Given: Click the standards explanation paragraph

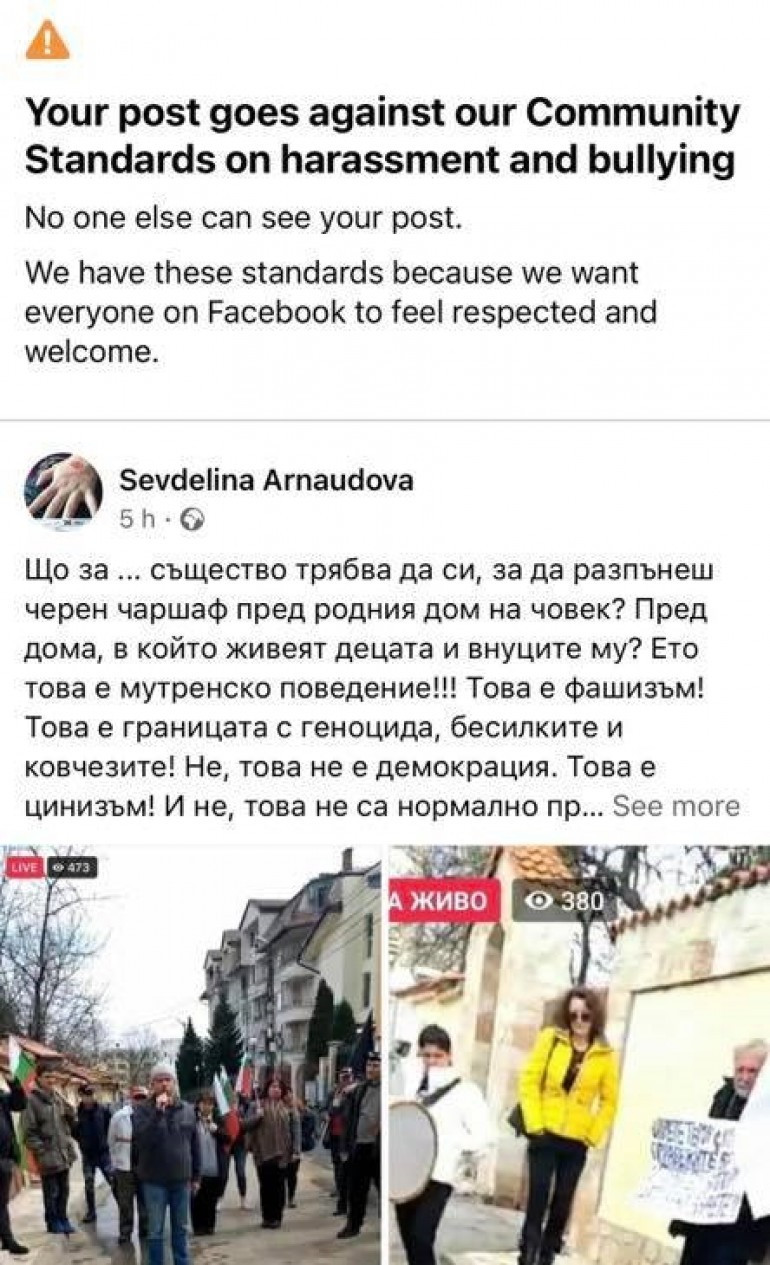Looking at the screenshot, I should pos(340,312).
